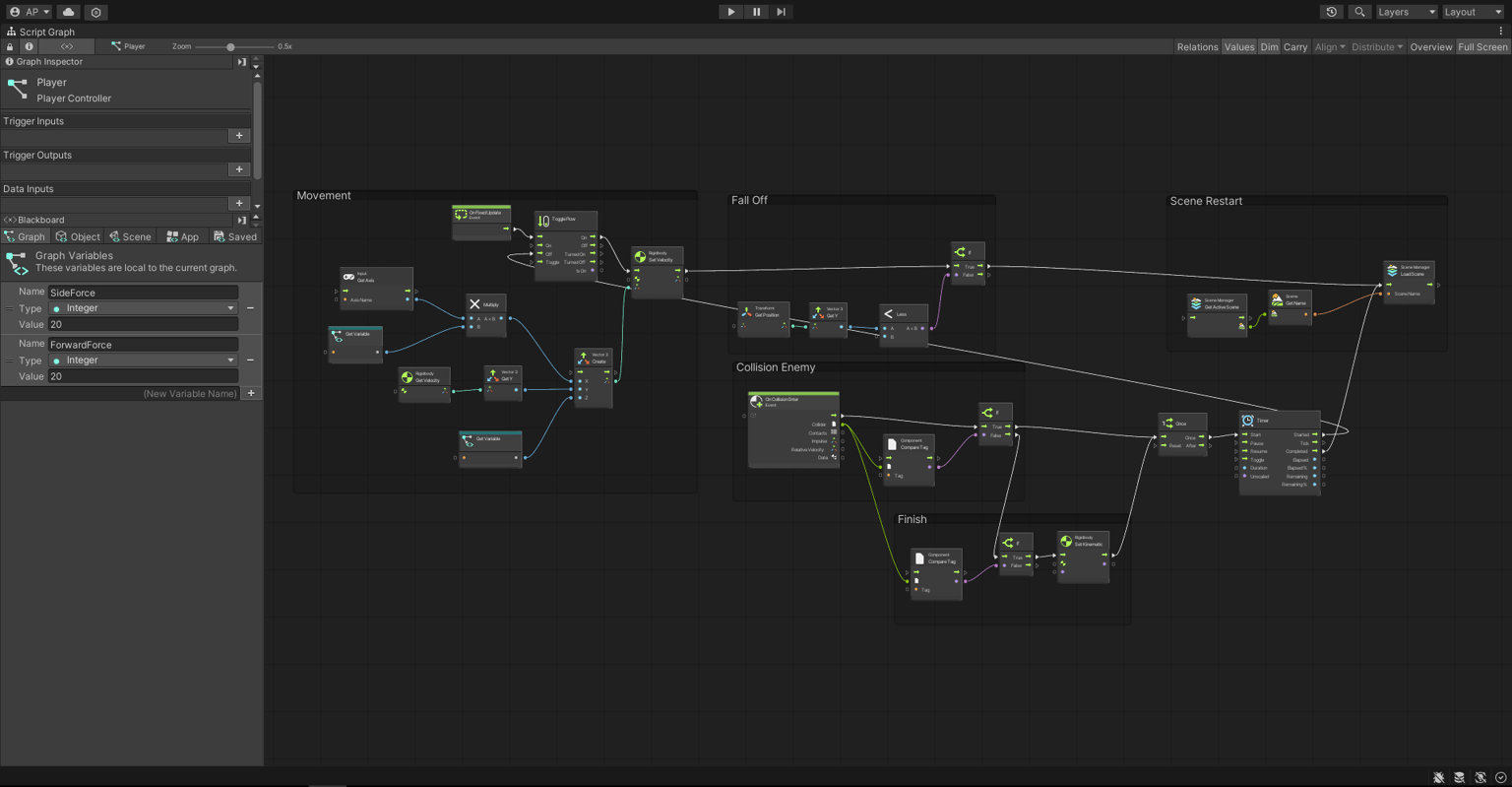Select the Timer node clock icon

1247,421
